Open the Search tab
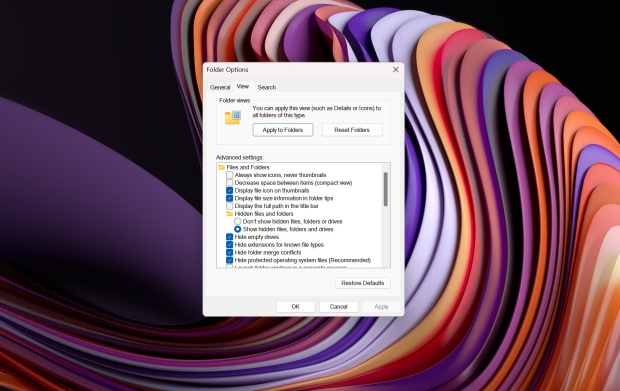The image size is (620, 391). click(x=267, y=87)
